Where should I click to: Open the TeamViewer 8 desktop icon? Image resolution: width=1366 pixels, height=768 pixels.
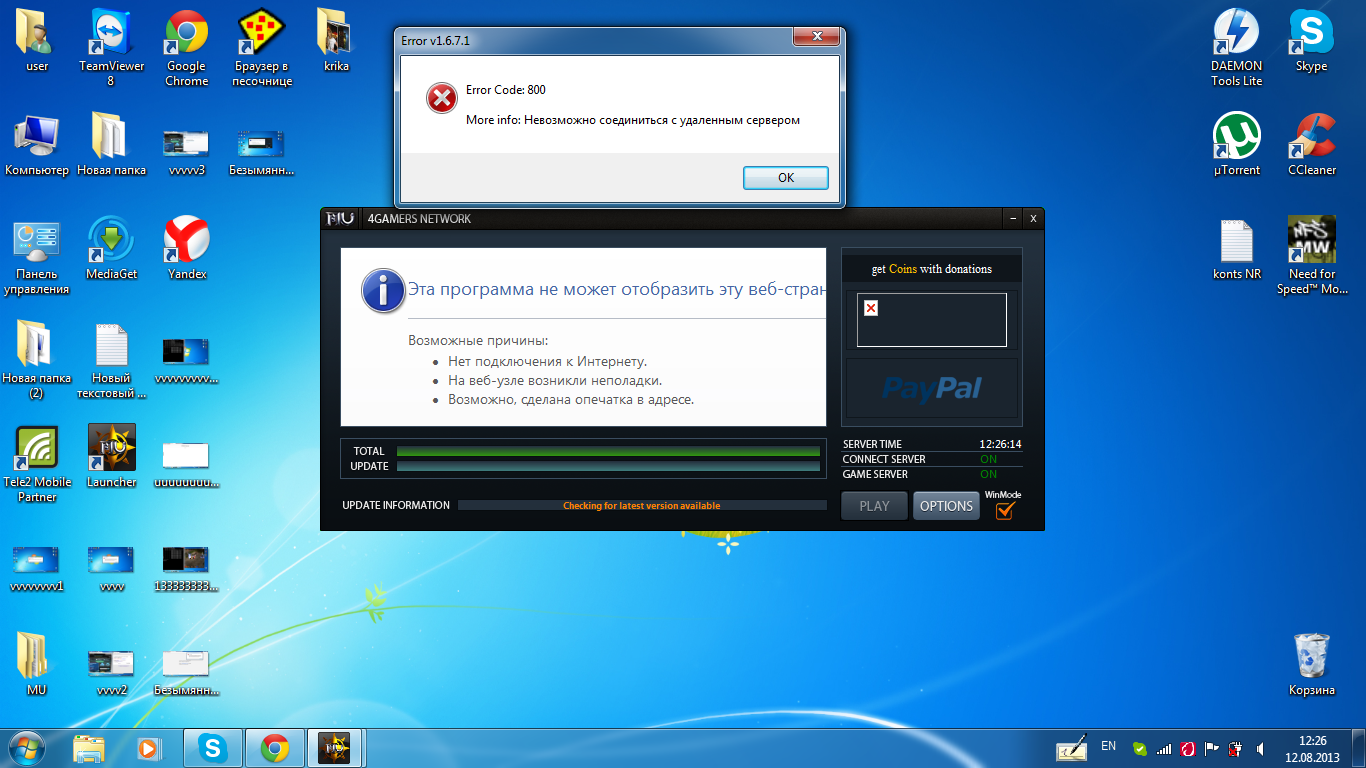111,34
